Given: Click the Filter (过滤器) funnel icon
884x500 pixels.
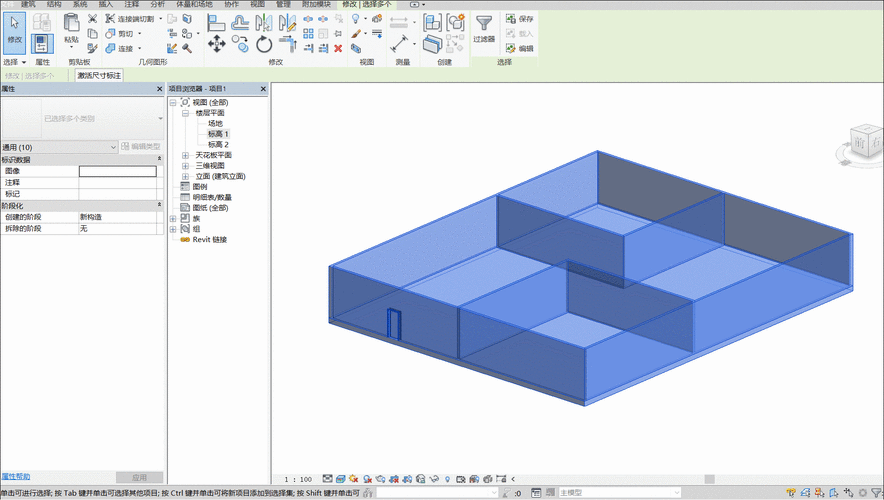Looking at the screenshot, I should coord(483,23).
